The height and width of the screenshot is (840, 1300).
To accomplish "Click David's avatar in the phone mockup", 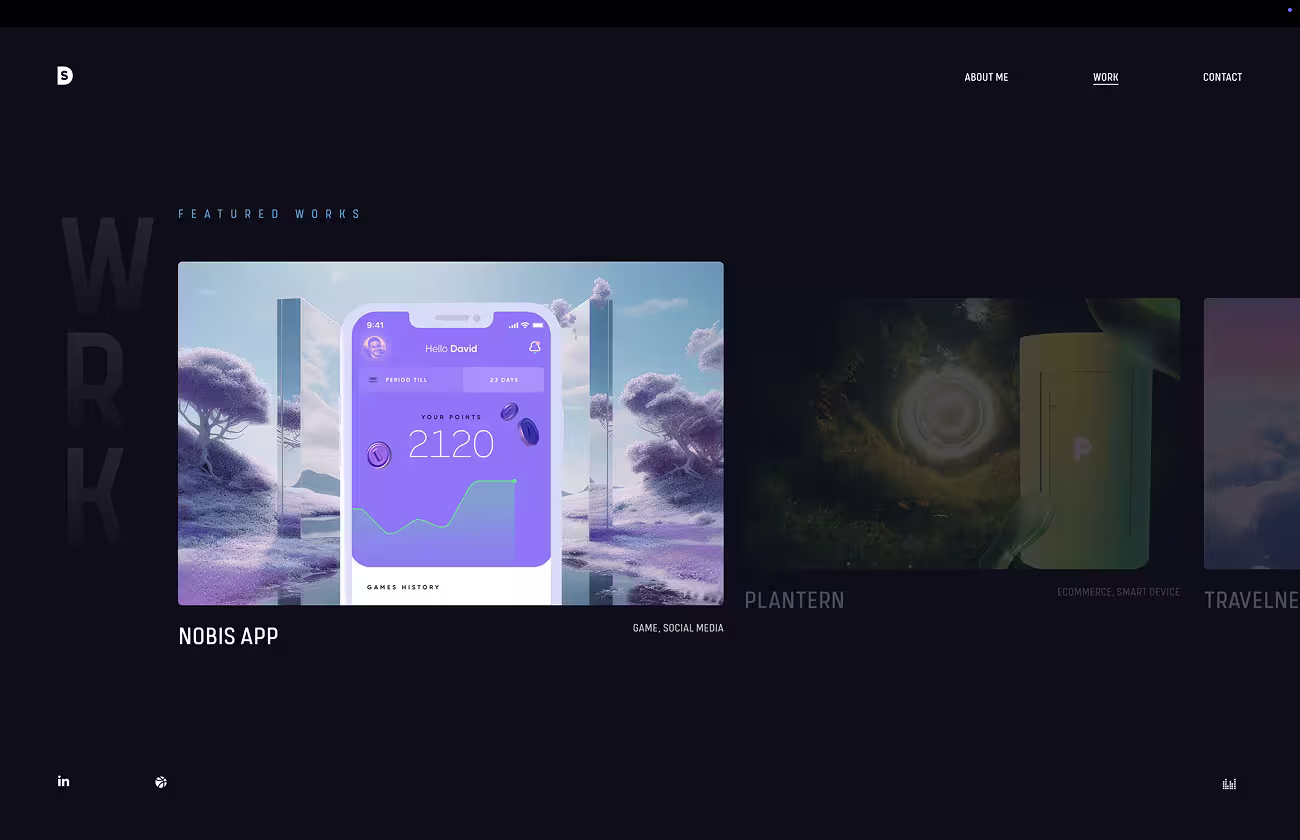I will pyautogui.click(x=375, y=348).
